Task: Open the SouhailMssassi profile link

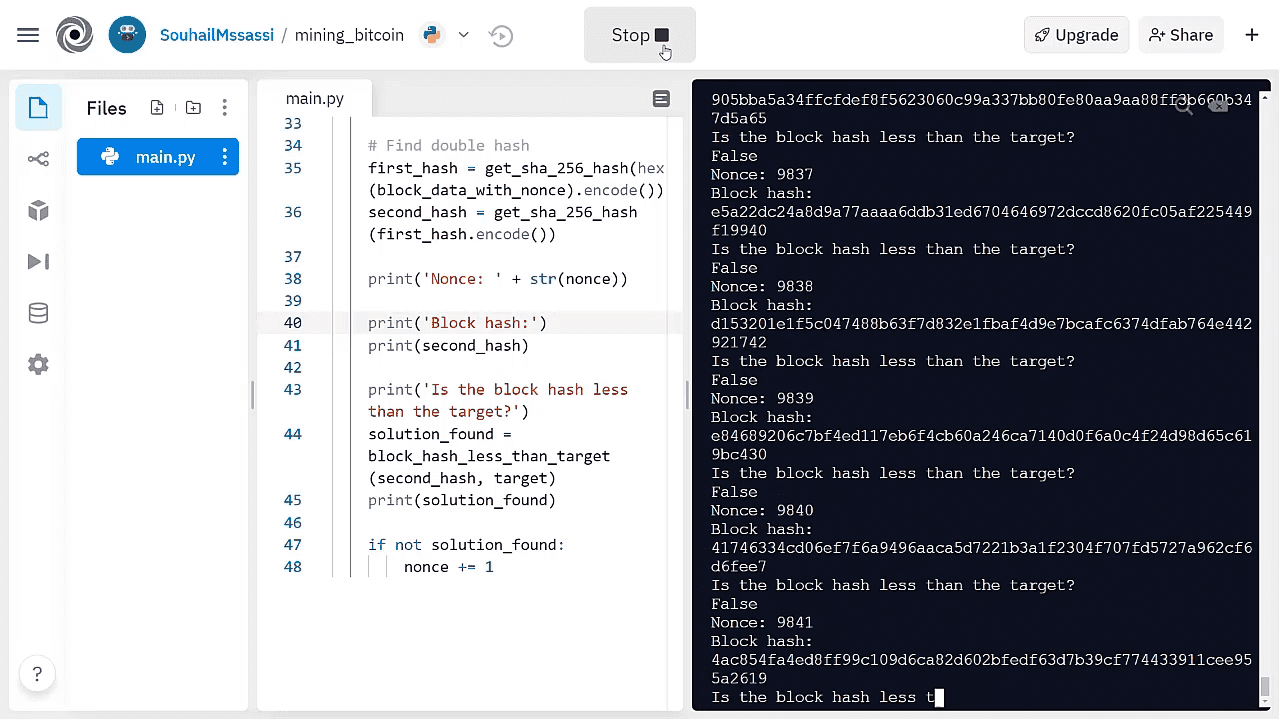Action: point(218,35)
